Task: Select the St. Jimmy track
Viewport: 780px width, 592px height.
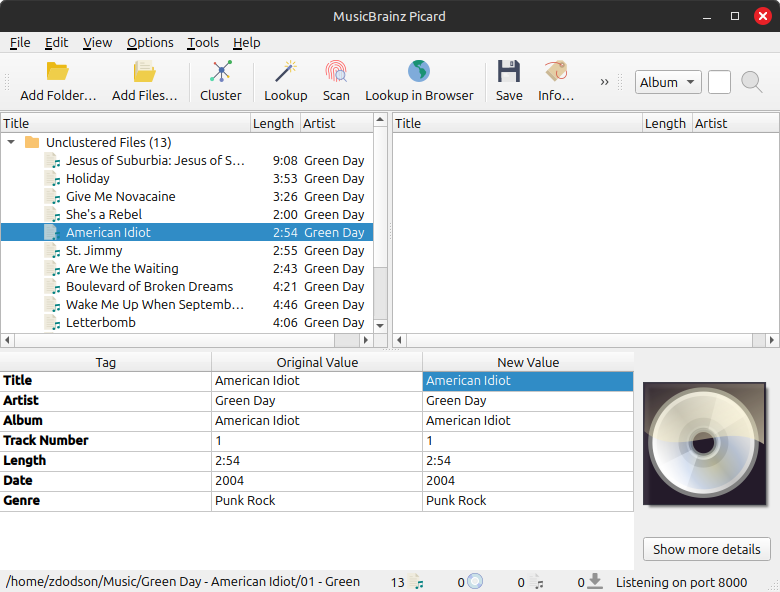Action: tap(187, 251)
